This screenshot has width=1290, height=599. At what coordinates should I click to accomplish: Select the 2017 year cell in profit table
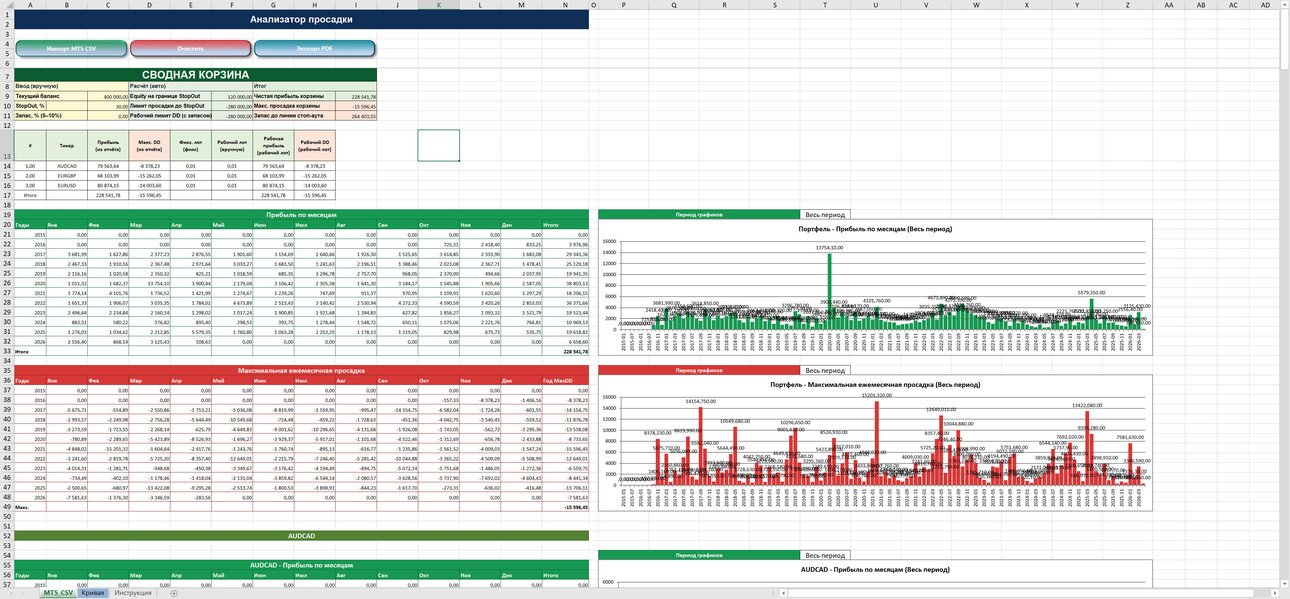[x=30, y=253]
